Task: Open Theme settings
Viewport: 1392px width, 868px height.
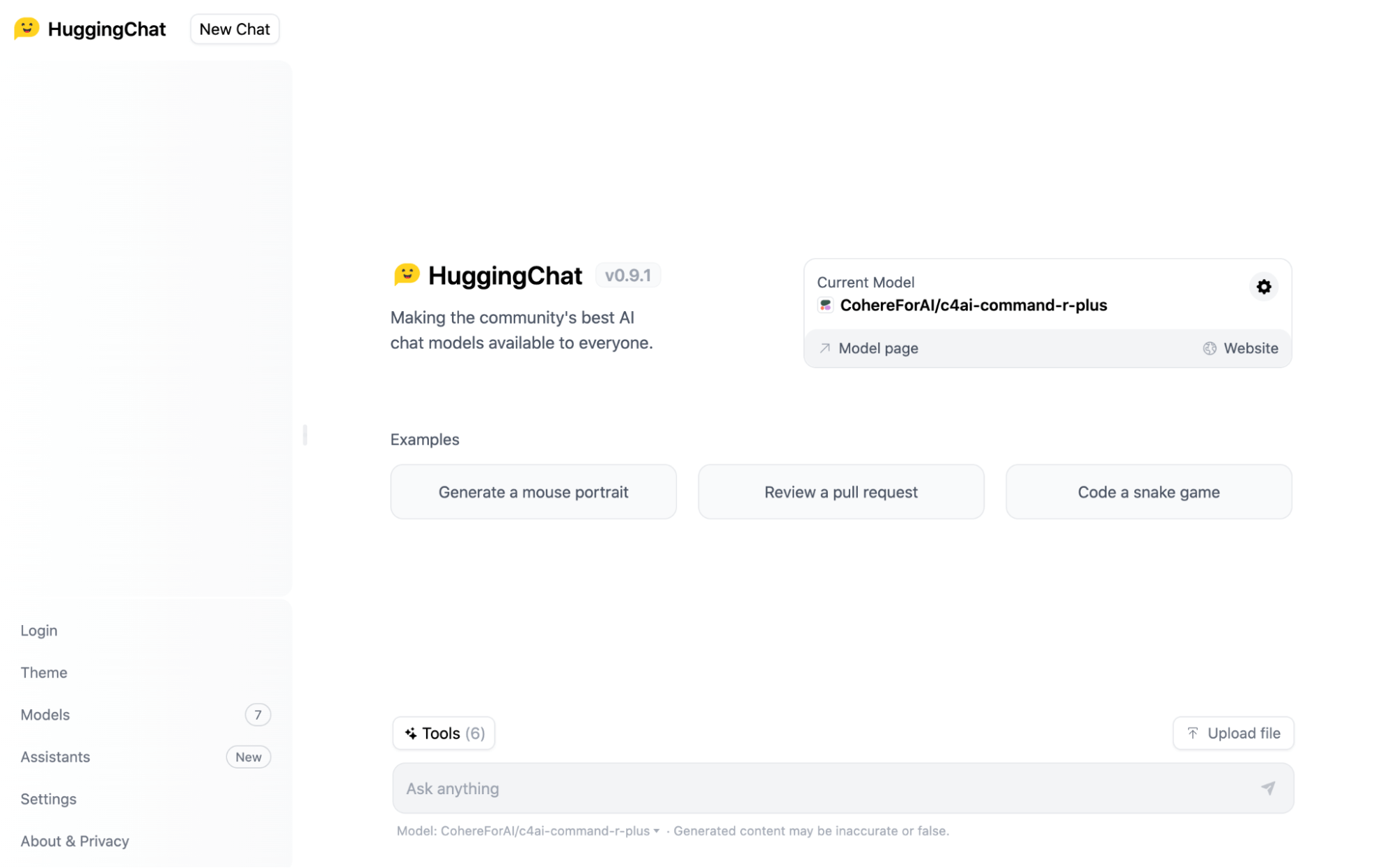Action: [x=44, y=672]
